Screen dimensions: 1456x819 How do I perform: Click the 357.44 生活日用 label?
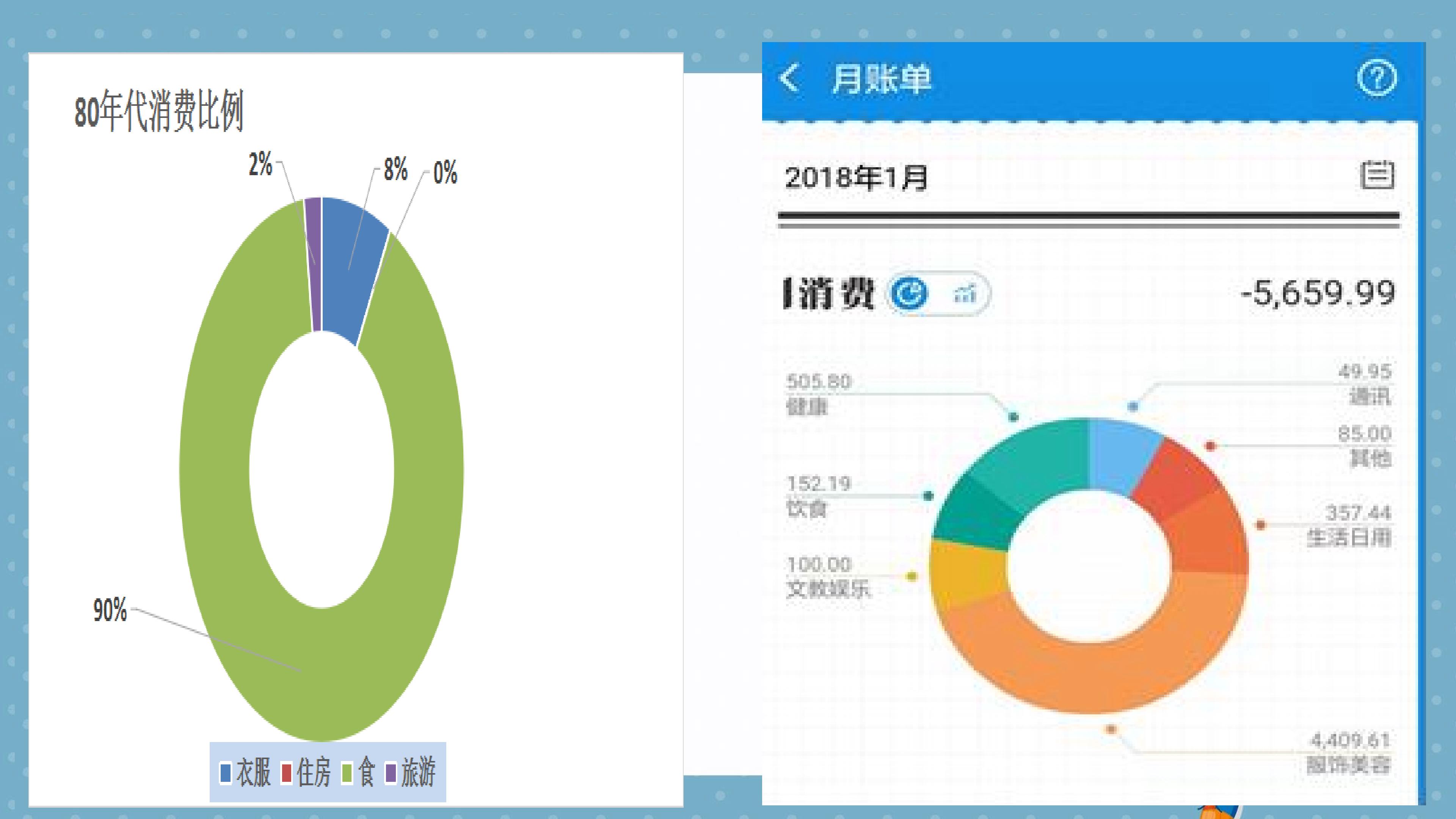coord(1350,525)
